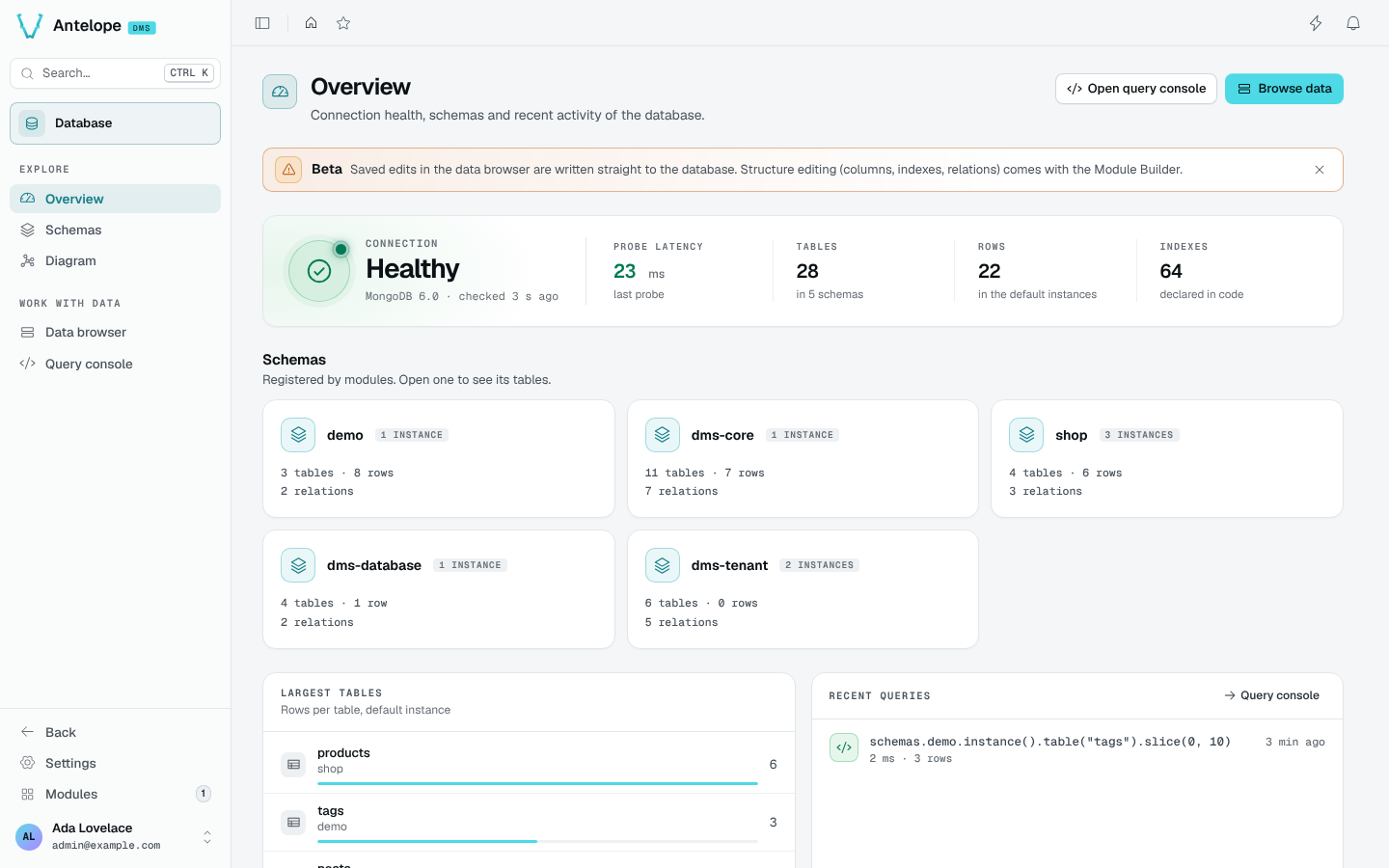Click the dms-database schema layers icon

(x=298, y=565)
